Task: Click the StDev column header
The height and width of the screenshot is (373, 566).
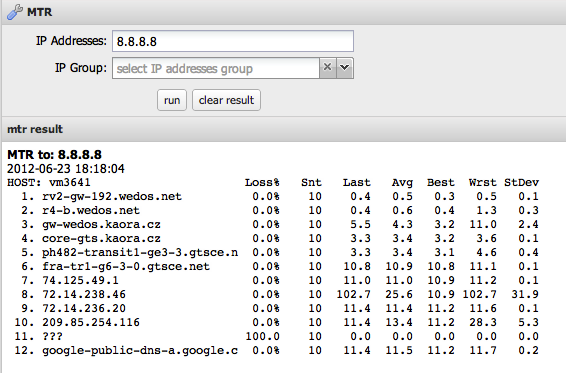Action: [522, 182]
